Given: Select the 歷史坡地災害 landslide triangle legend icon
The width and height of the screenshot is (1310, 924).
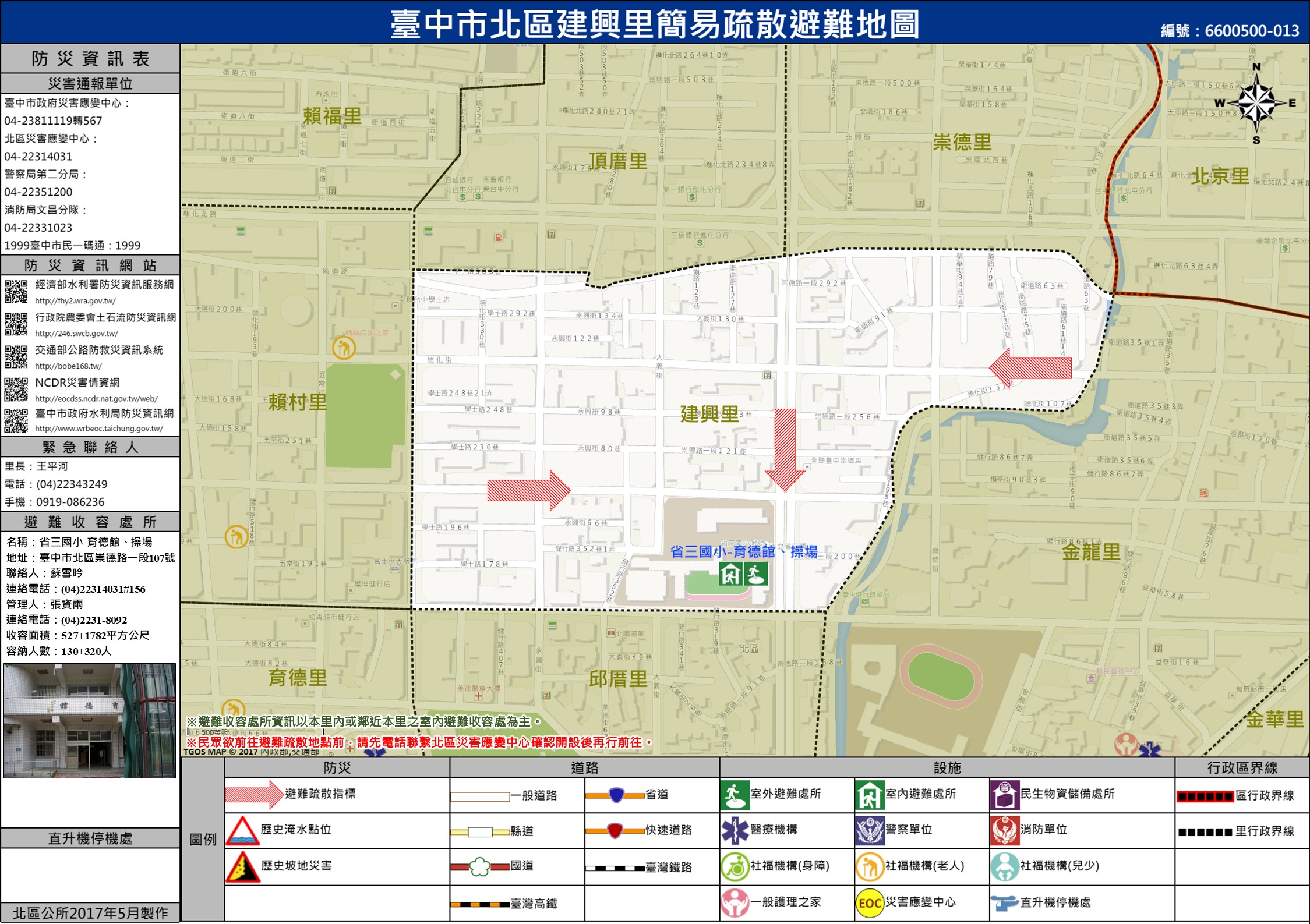Looking at the screenshot, I should (x=243, y=867).
